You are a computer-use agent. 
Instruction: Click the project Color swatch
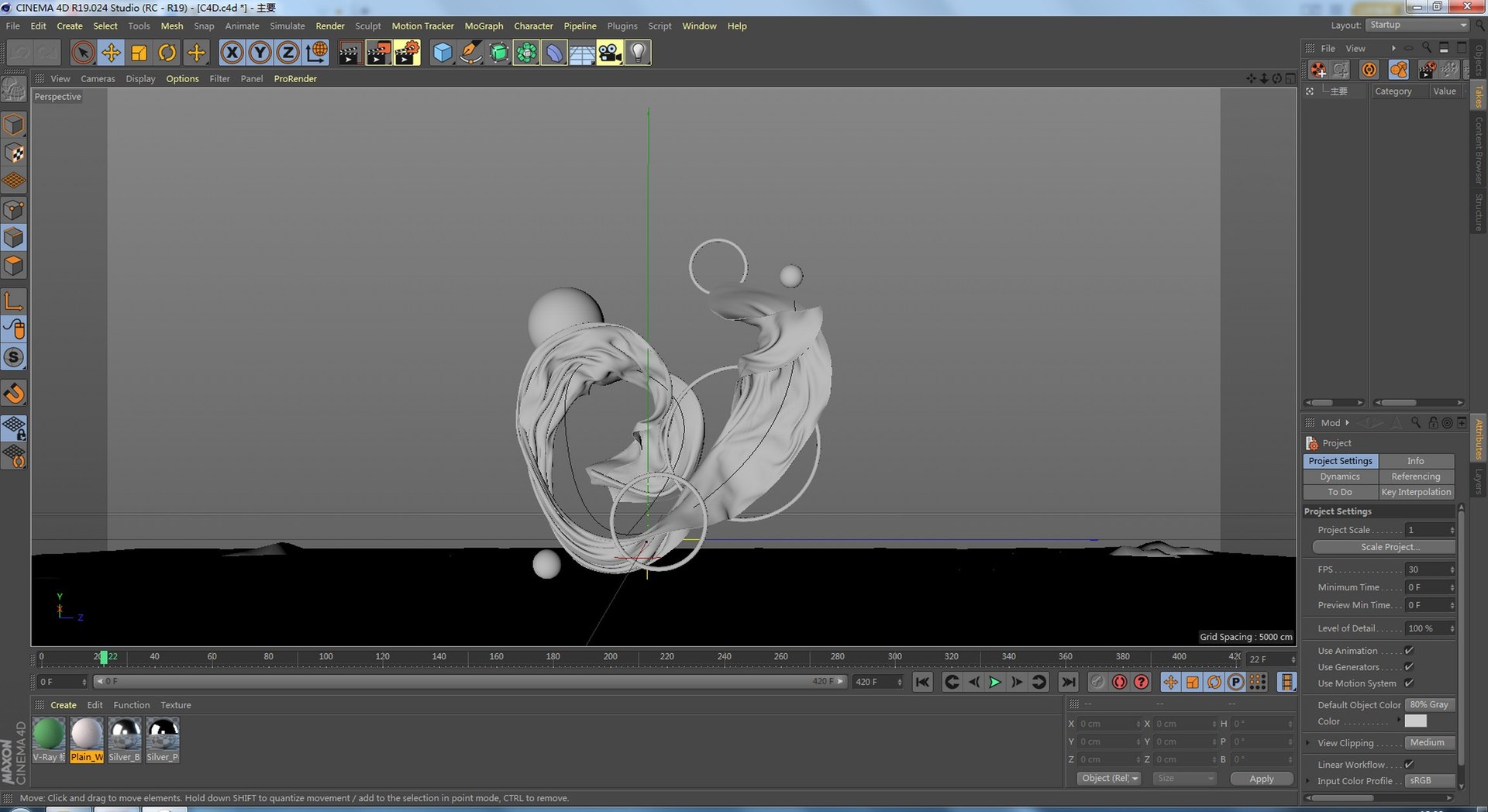click(x=1415, y=721)
